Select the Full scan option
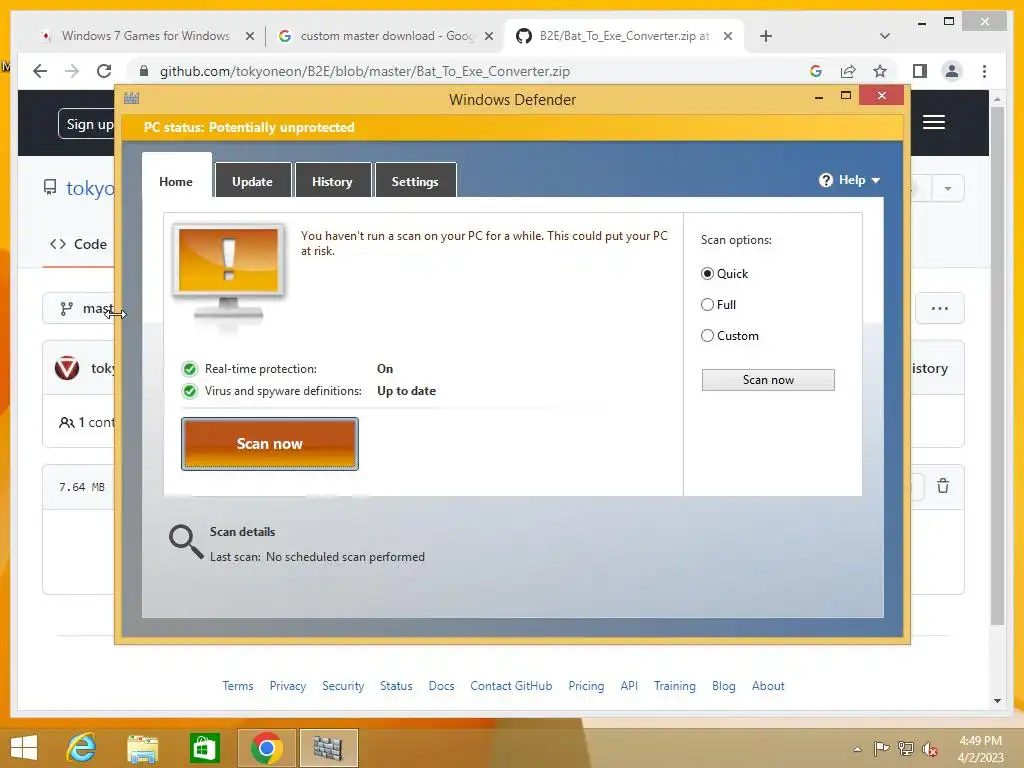The image size is (1024, 768). click(707, 304)
